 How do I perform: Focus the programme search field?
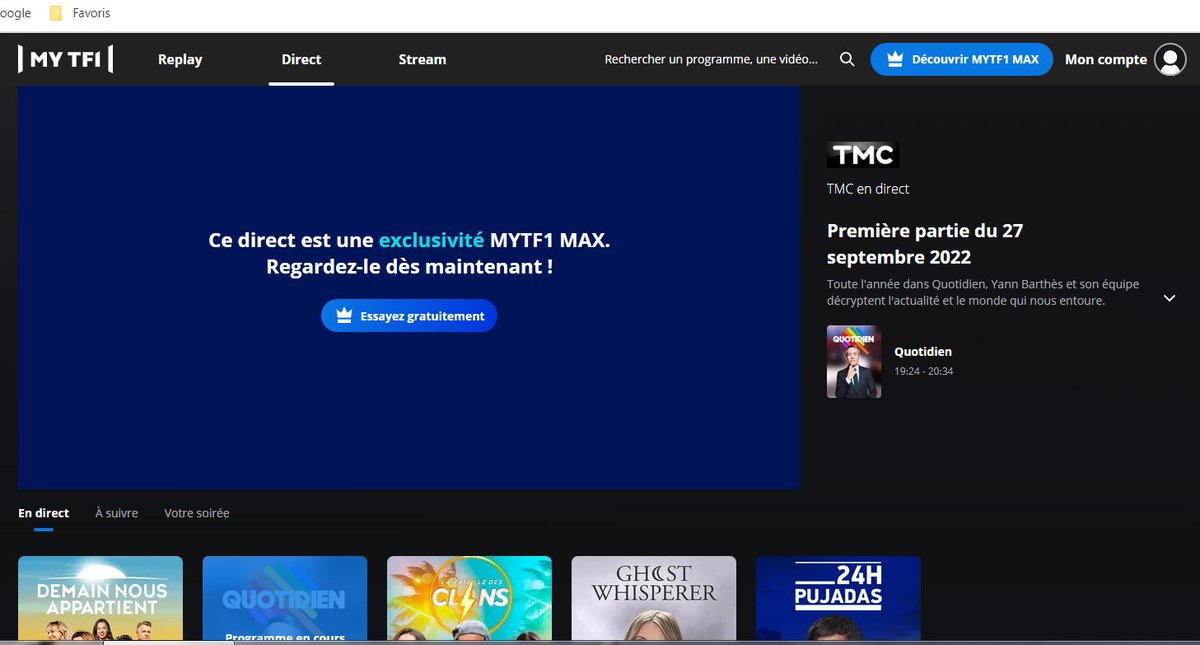pyautogui.click(x=711, y=59)
